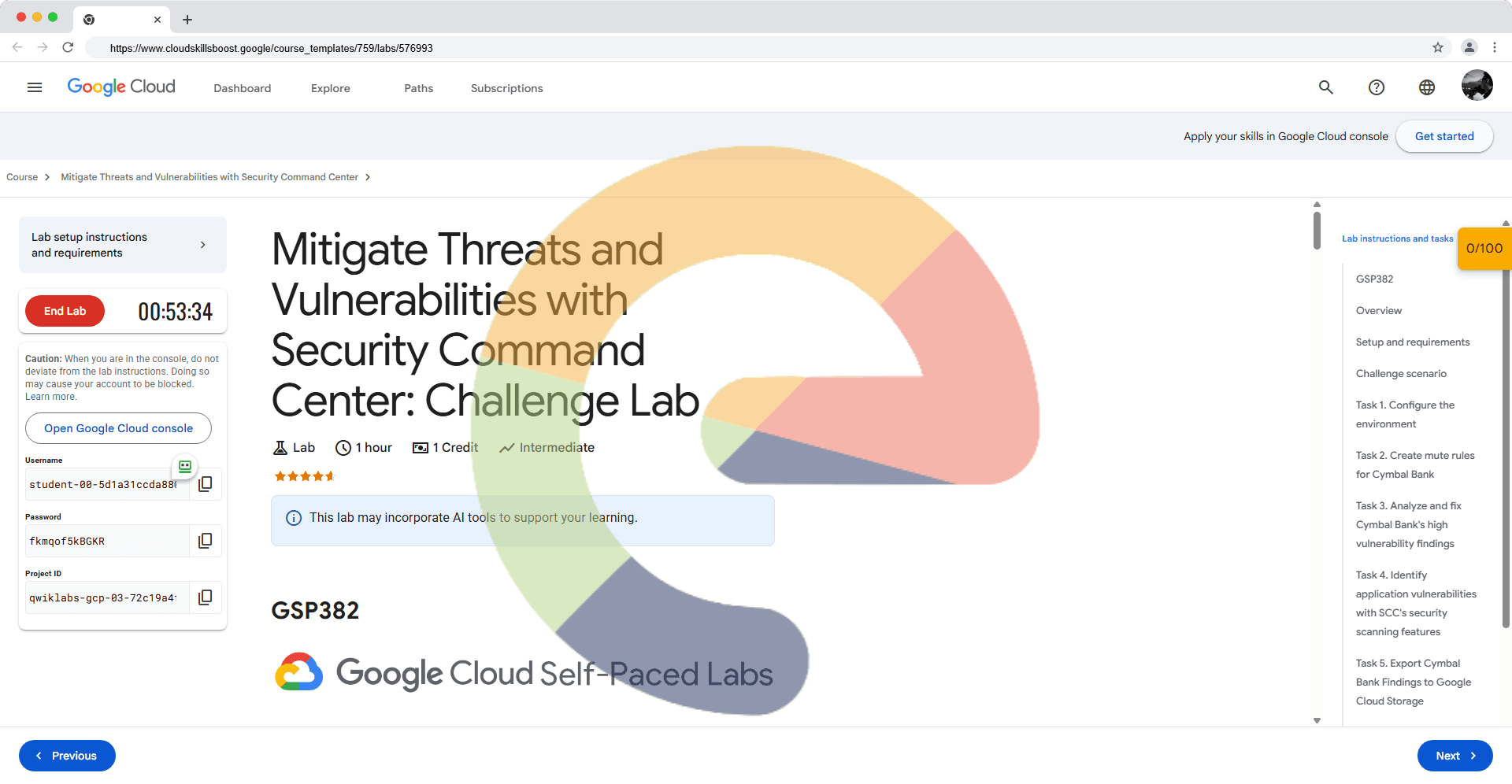Click the breadcrumb chevron after course title
This screenshot has height=784, width=1512.
point(368,177)
